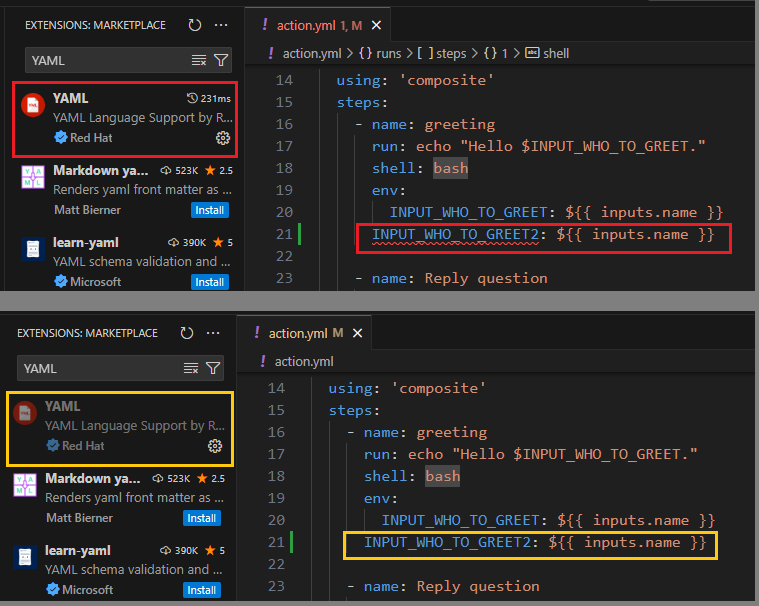Click the verified badge next to top Microsoft

(61, 281)
